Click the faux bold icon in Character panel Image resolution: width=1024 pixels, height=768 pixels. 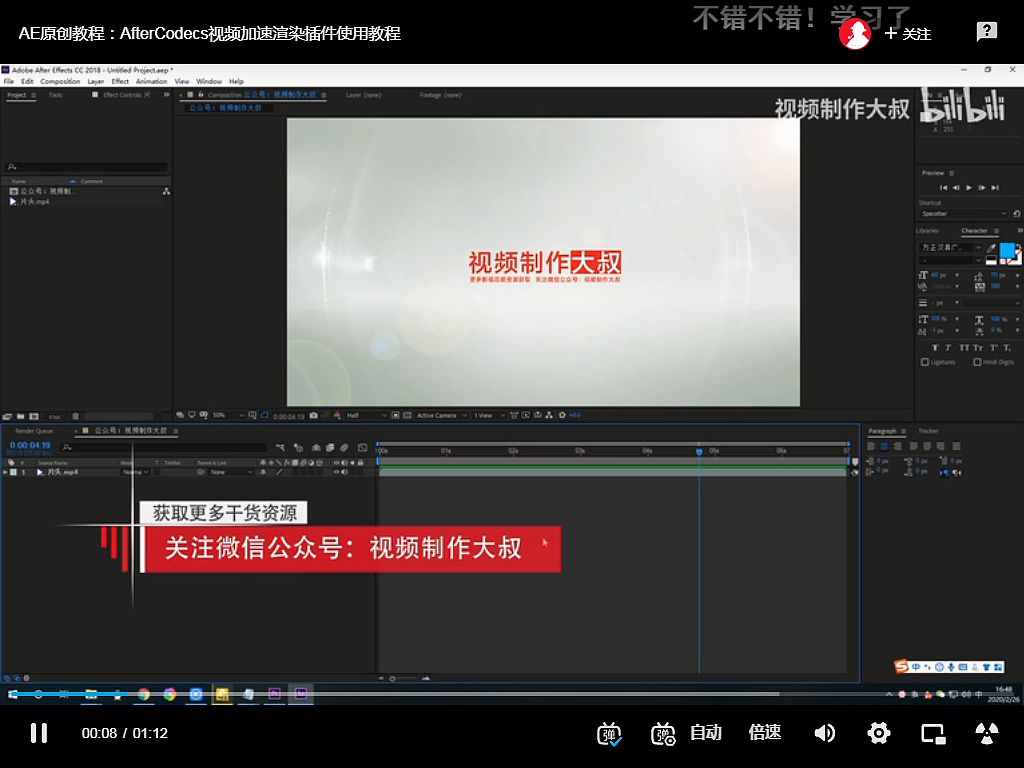tap(937, 348)
